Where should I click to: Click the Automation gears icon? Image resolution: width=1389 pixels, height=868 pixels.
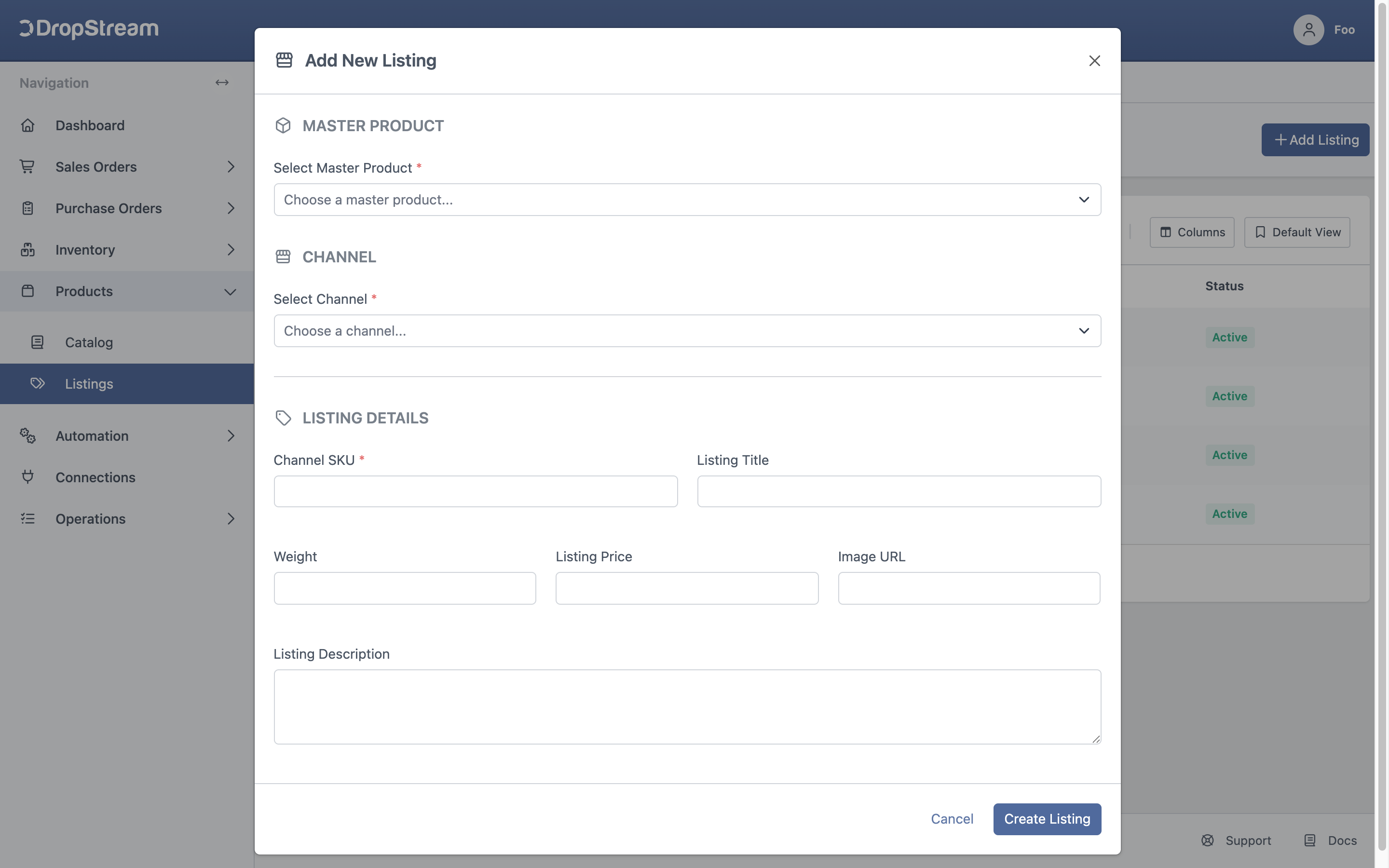27,436
